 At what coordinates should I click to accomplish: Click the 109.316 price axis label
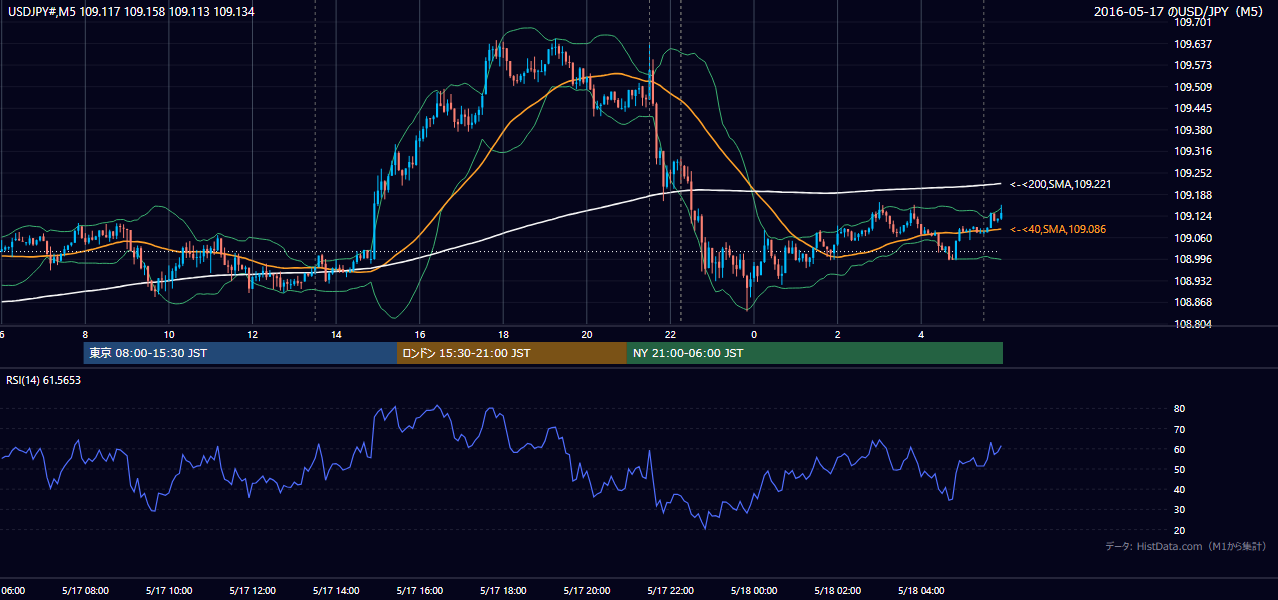(1193, 152)
